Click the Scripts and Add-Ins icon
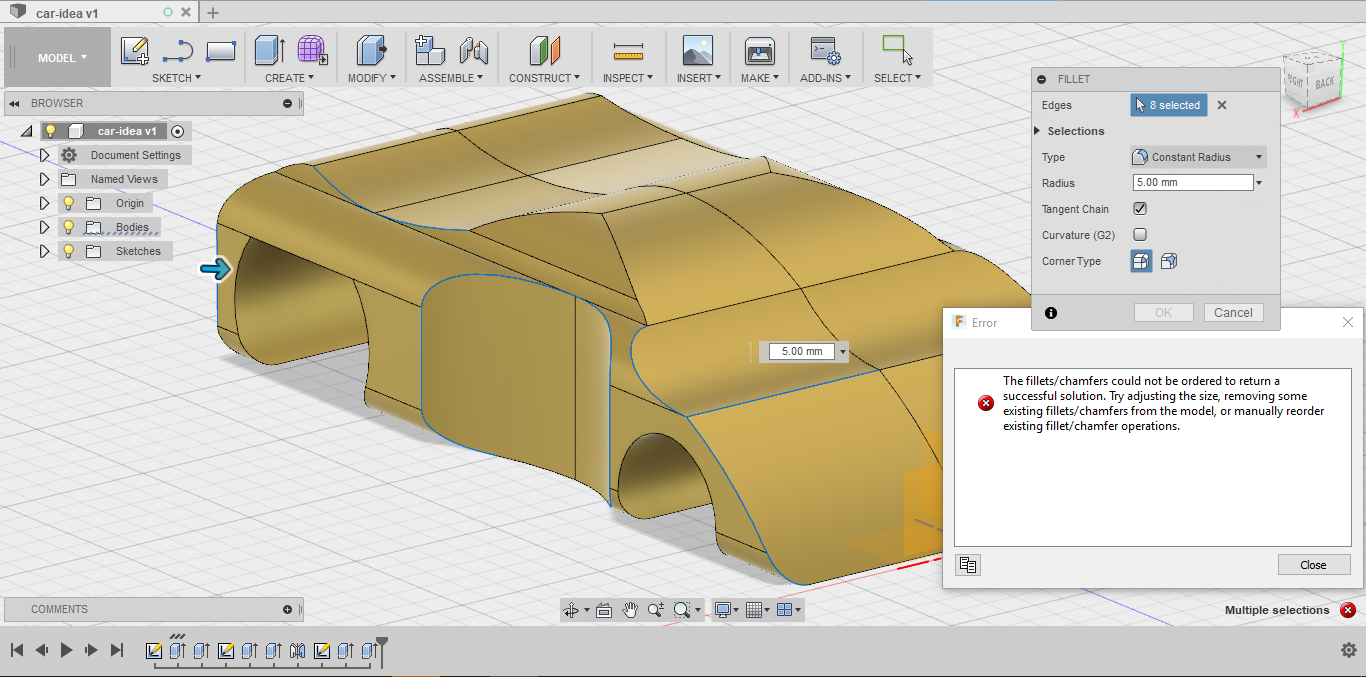Viewport: 1366px width, 677px height. pos(825,51)
